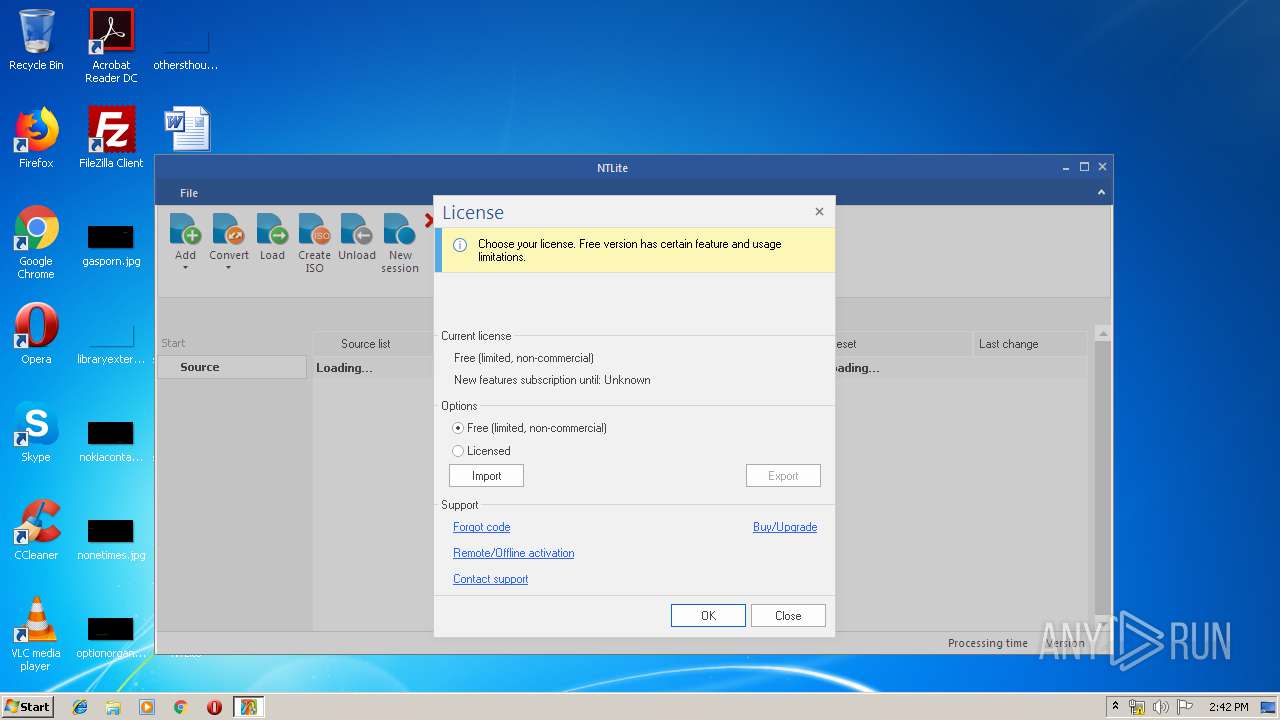Click Show desktop button at taskbar end
1280x720 pixels.
[x=1268, y=707]
